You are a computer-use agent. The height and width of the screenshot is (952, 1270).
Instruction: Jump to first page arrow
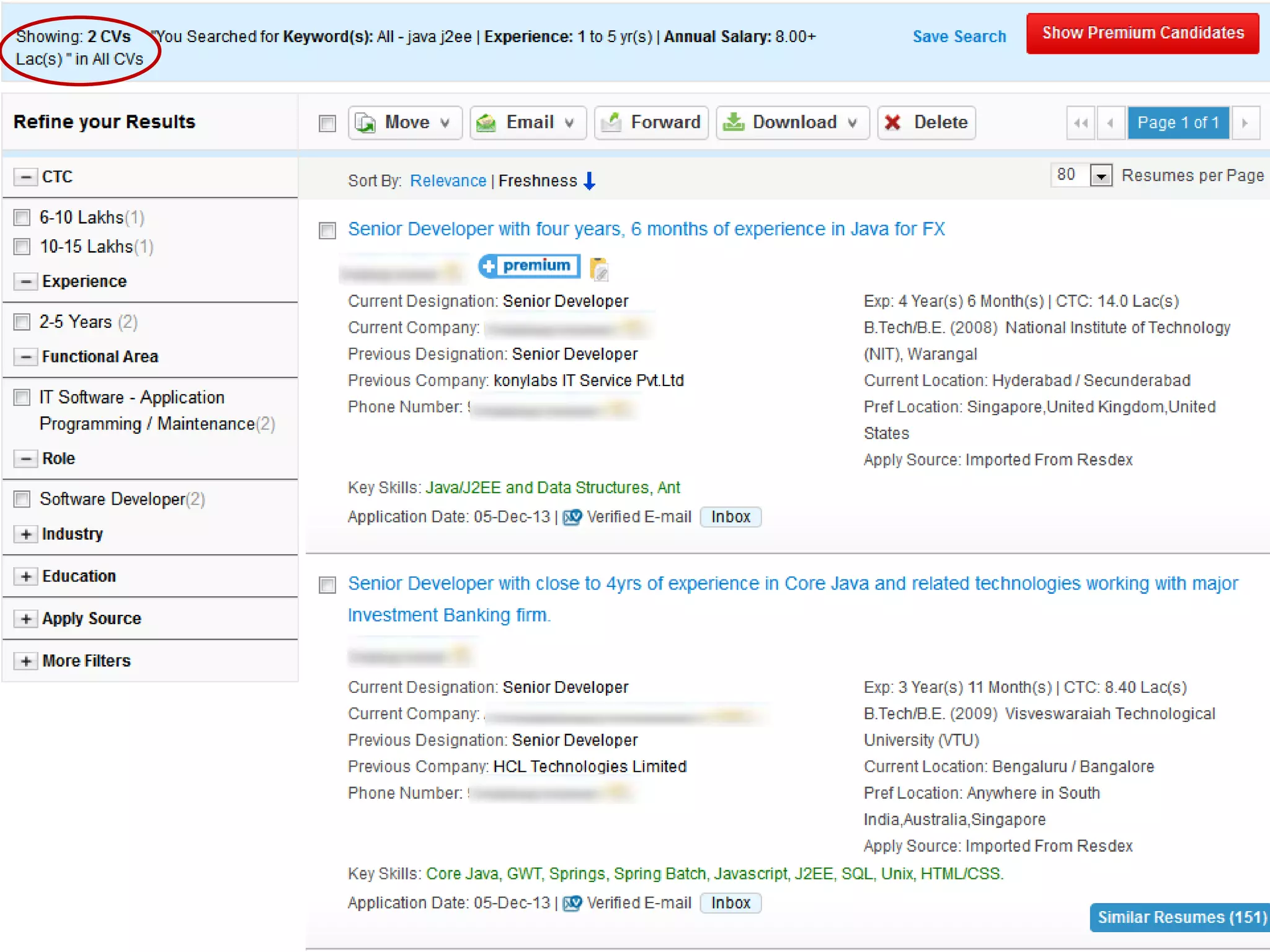tap(1080, 123)
